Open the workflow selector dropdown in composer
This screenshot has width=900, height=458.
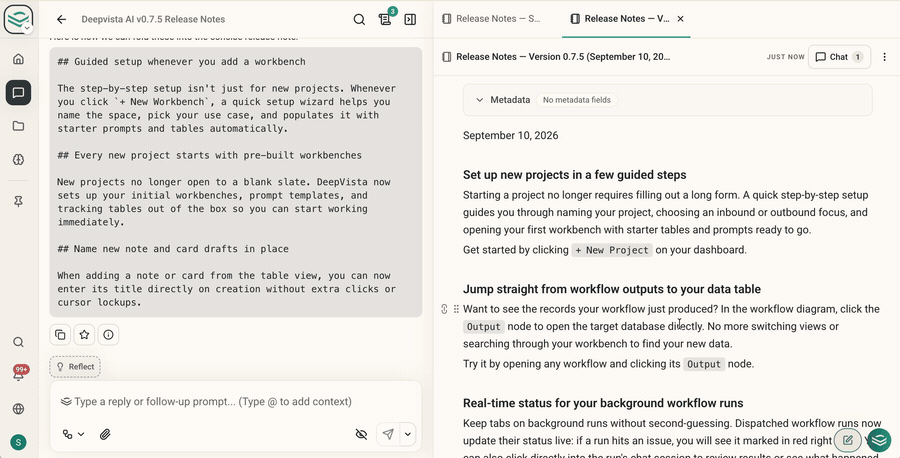[x=73, y=434]
